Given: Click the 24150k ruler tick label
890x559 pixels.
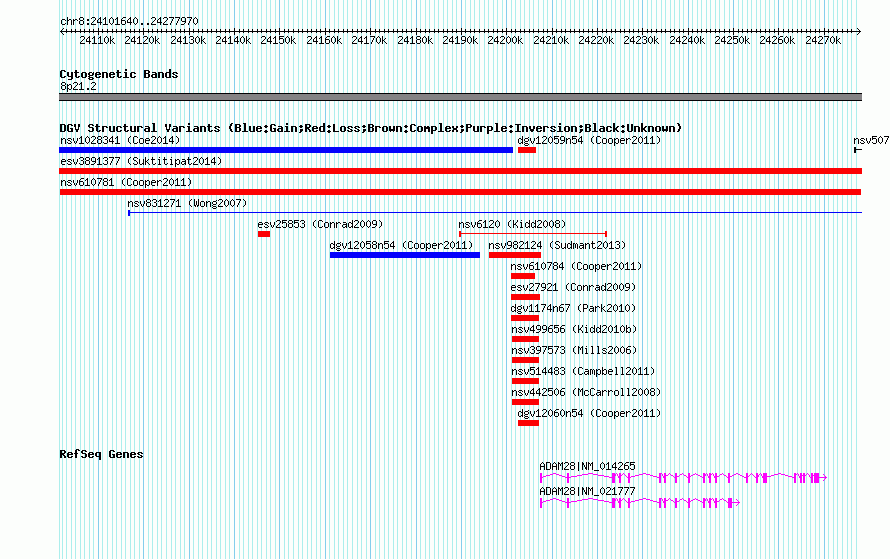Looking at the screenshot, I should (x=278, y=40).
